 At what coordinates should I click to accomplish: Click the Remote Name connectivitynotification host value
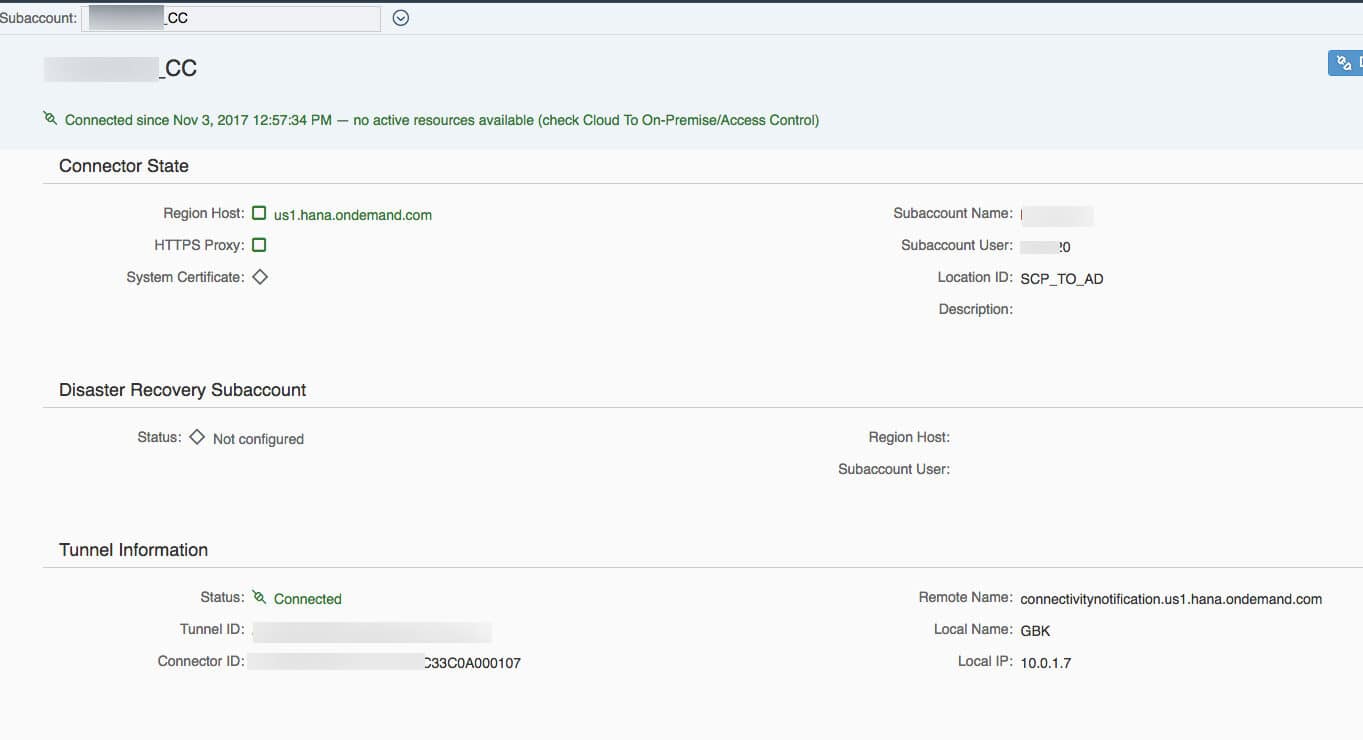point(1170,599)
